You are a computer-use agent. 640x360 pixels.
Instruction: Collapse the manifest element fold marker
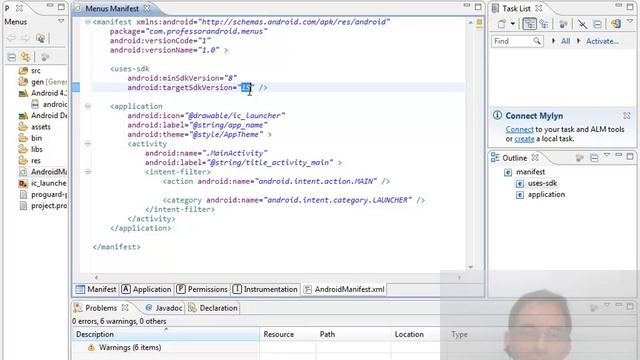click(x=87, y=22)
